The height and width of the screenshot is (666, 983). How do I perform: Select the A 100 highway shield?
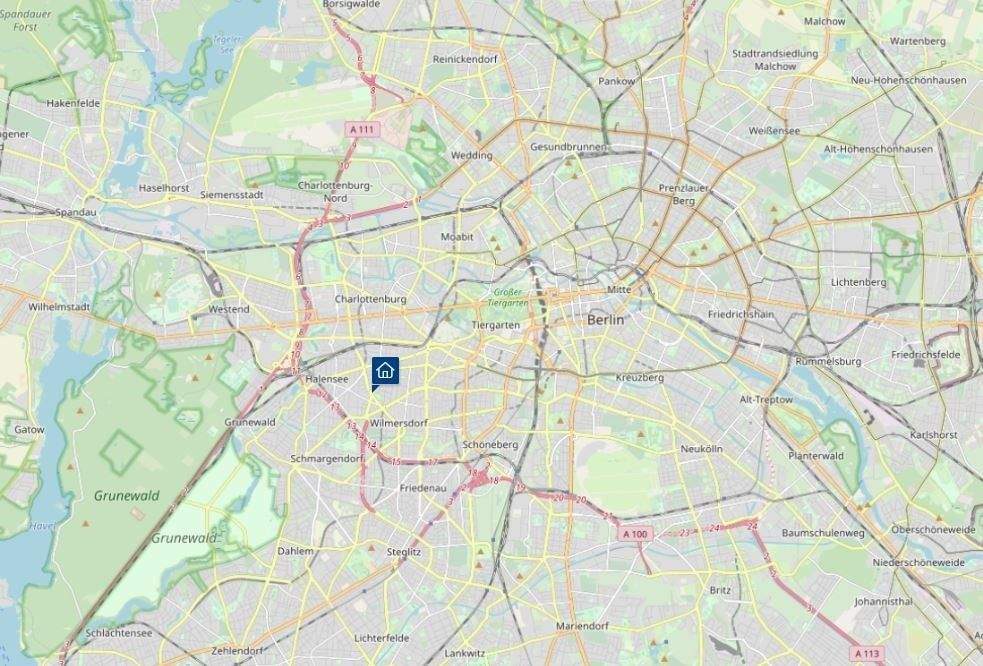pyautogui.click(x=636, y=534)
